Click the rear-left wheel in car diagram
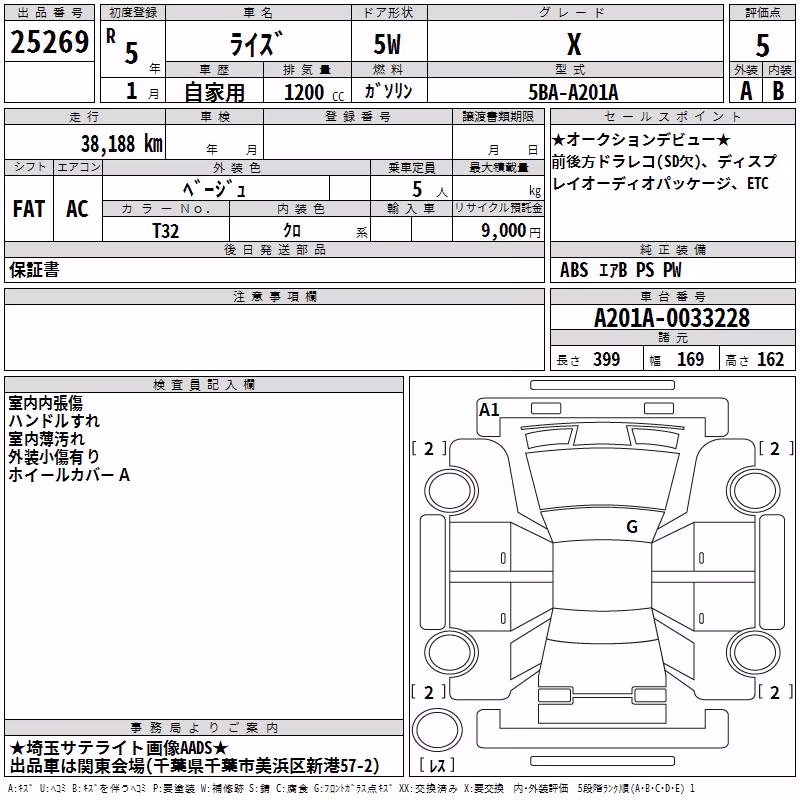The image size is (800, 800). 451,652
